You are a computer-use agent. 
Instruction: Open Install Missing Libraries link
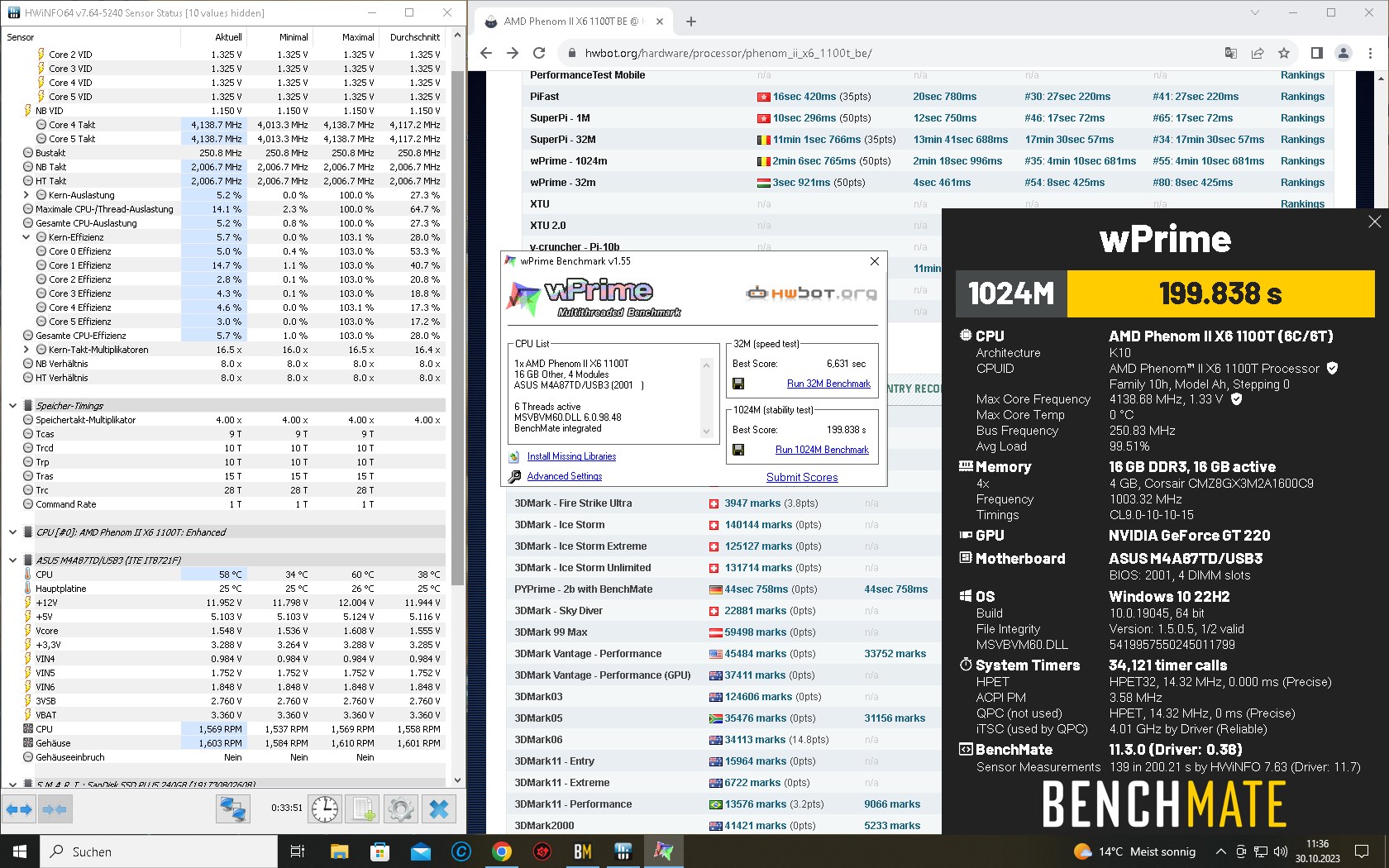(x=571, y=456)
